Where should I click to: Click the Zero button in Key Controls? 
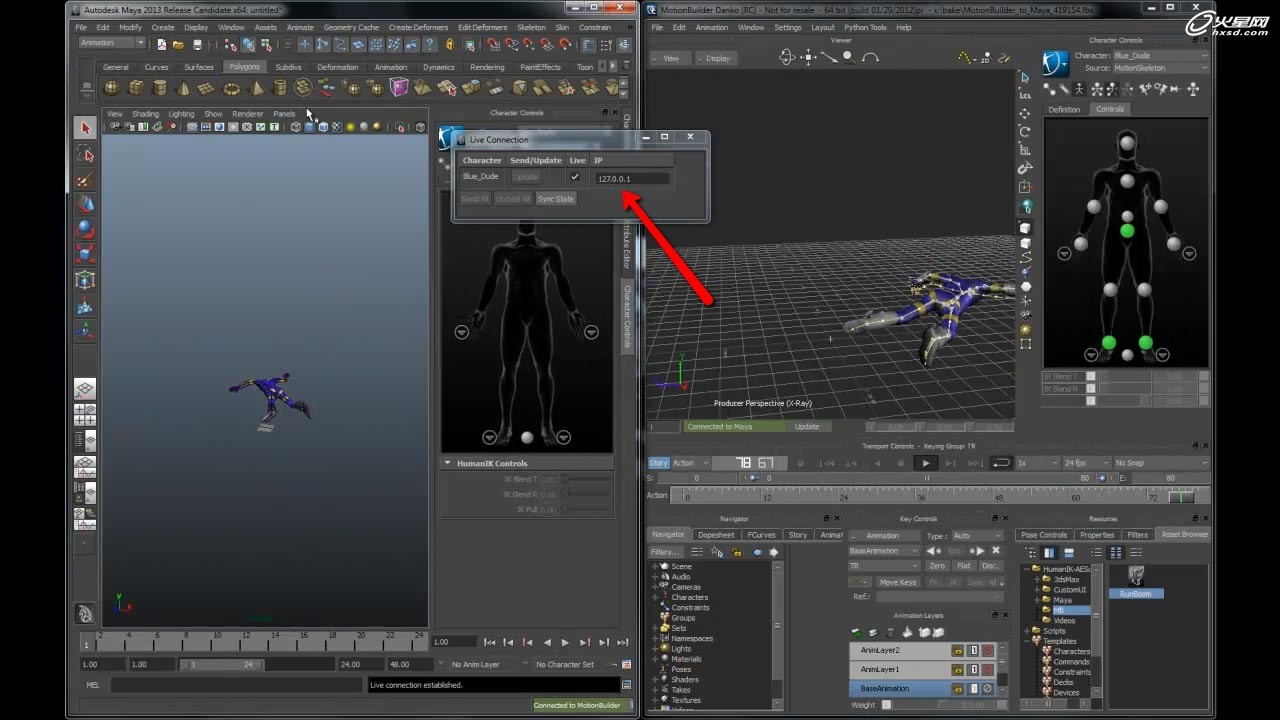click(937, 566)
